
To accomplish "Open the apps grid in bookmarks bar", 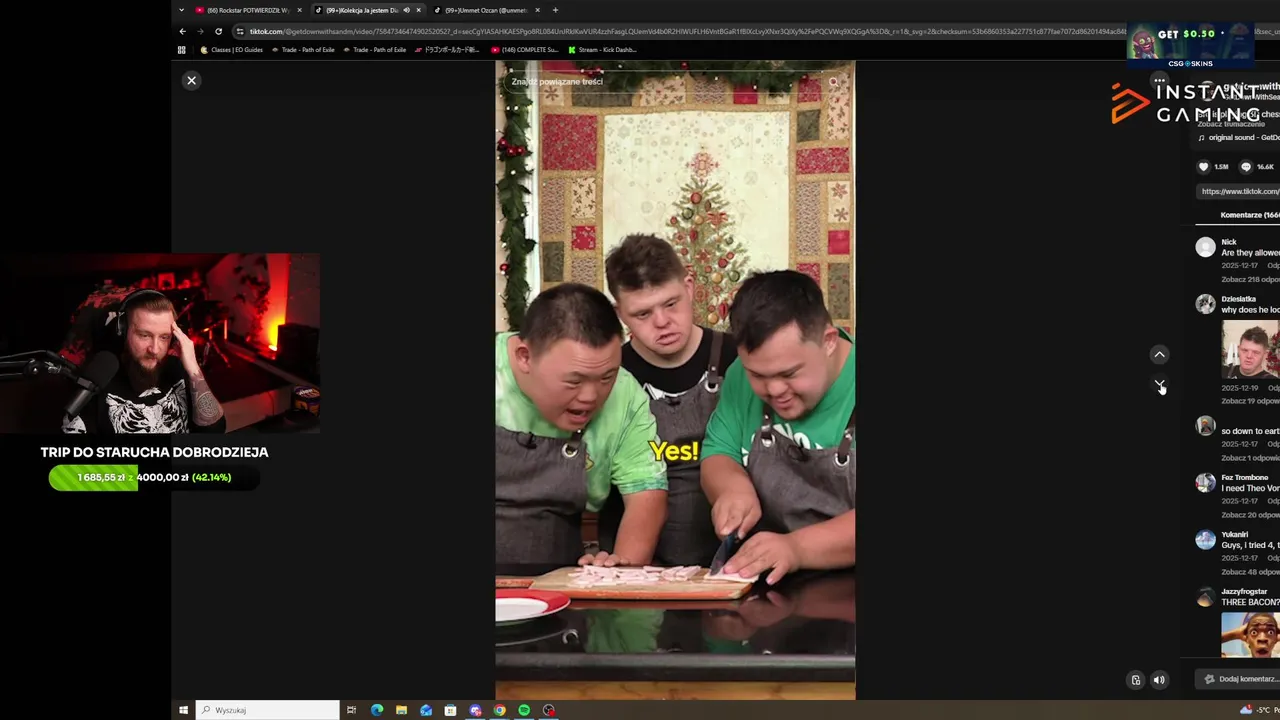I will coord(181,49).
